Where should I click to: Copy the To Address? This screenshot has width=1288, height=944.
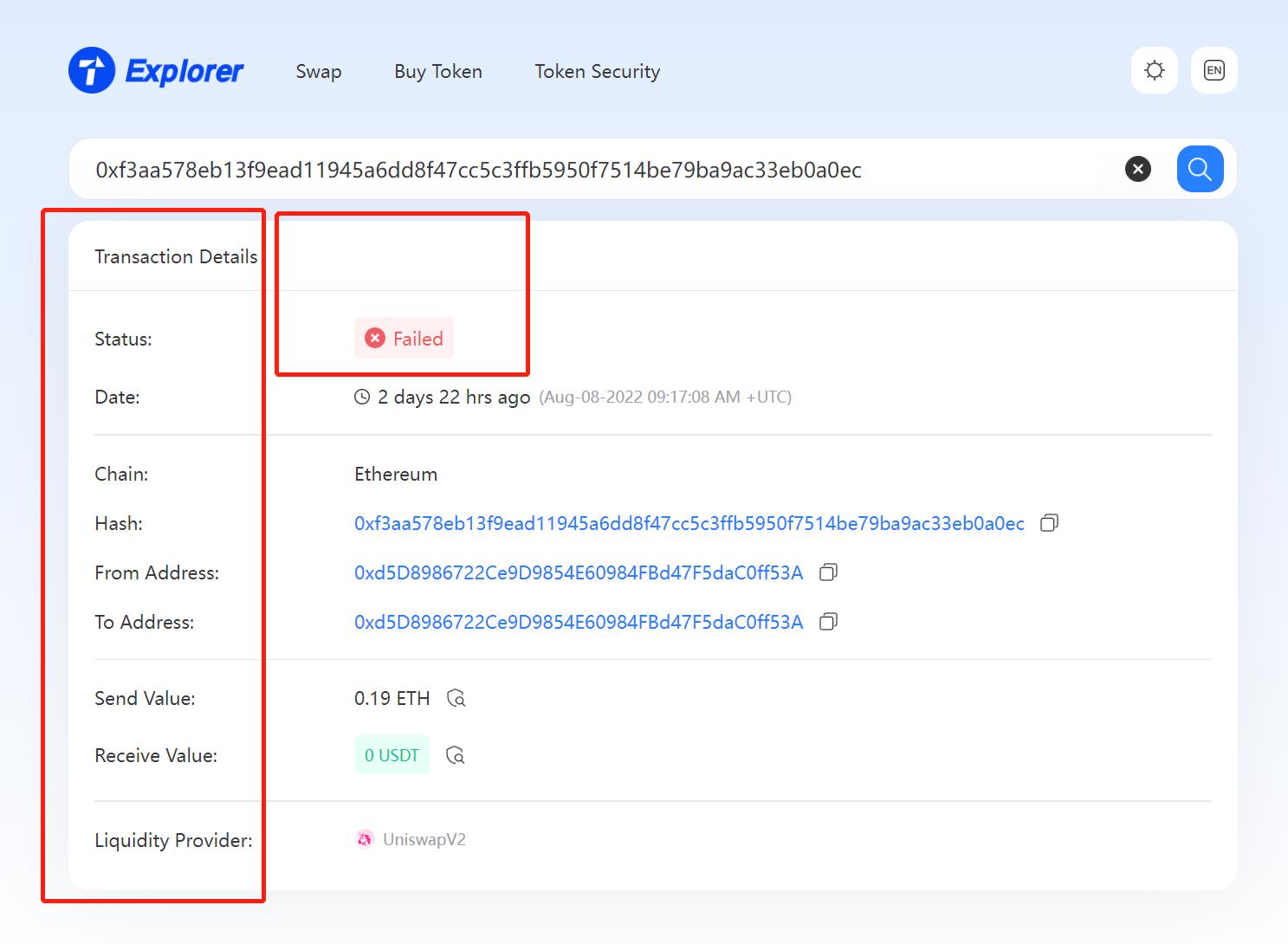click(828, 622)
